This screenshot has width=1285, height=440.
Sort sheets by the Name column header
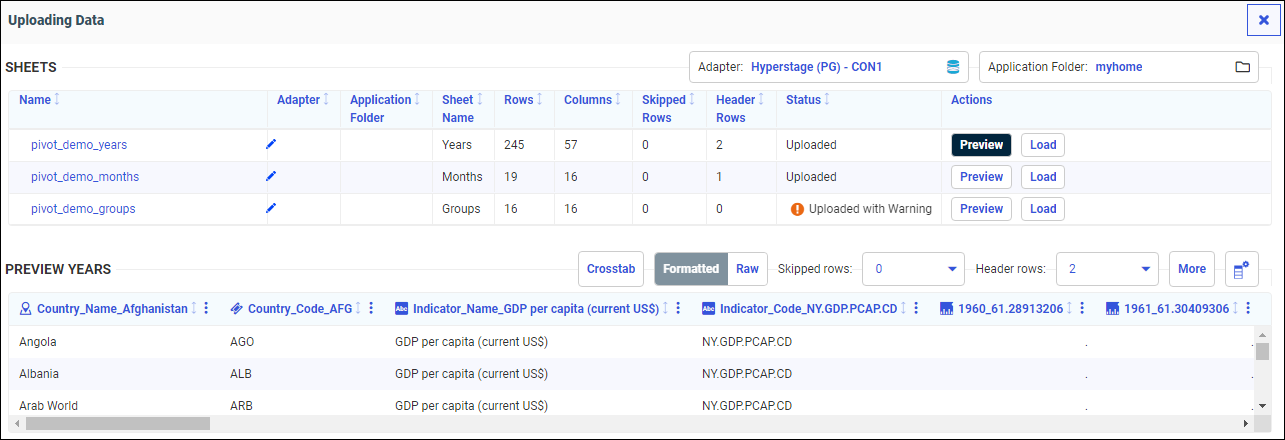click(35, 100)
